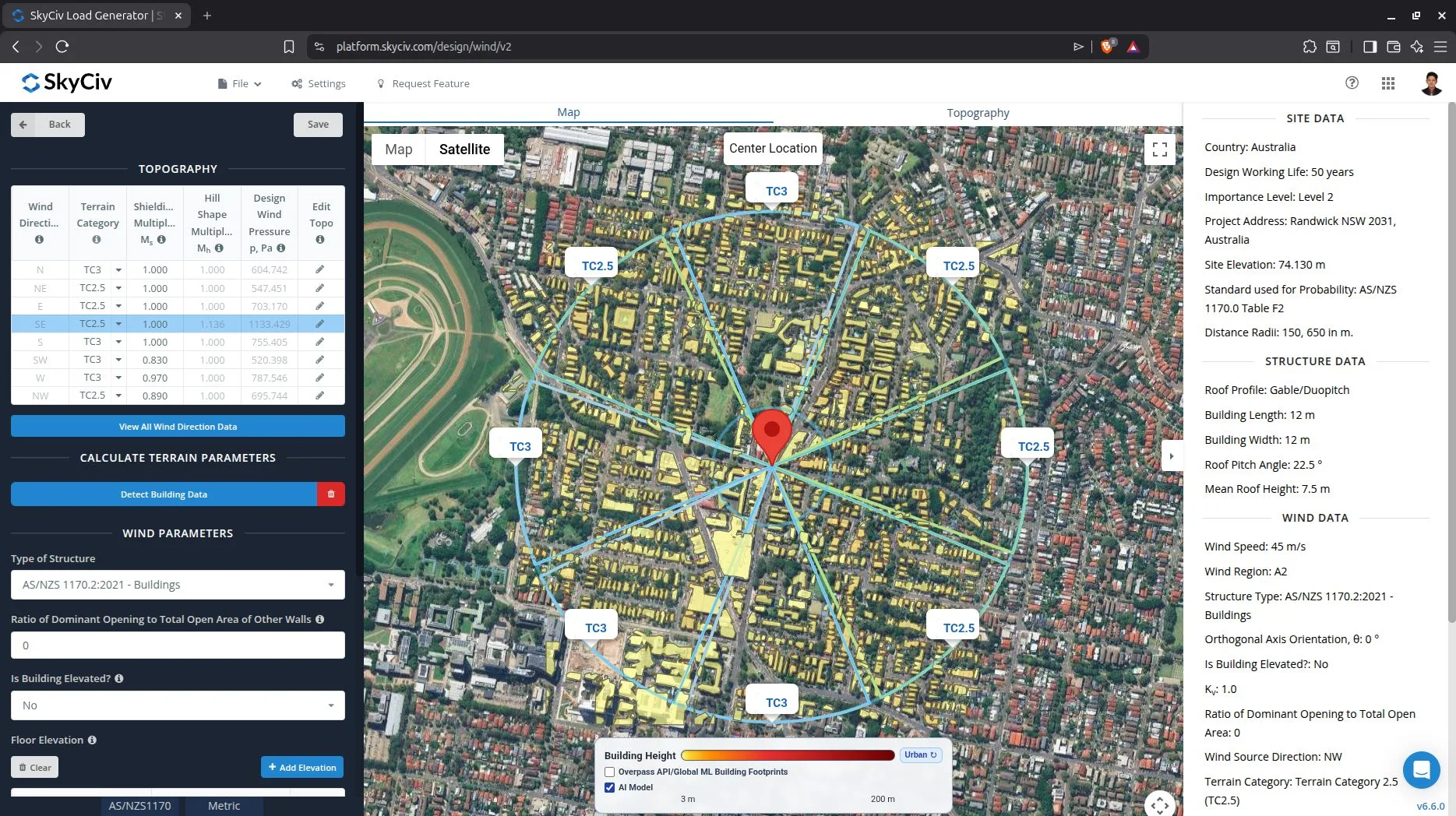Click the Ratio of Dominant Opening input
Screen dimensions: 1456x816
(178, 645)
